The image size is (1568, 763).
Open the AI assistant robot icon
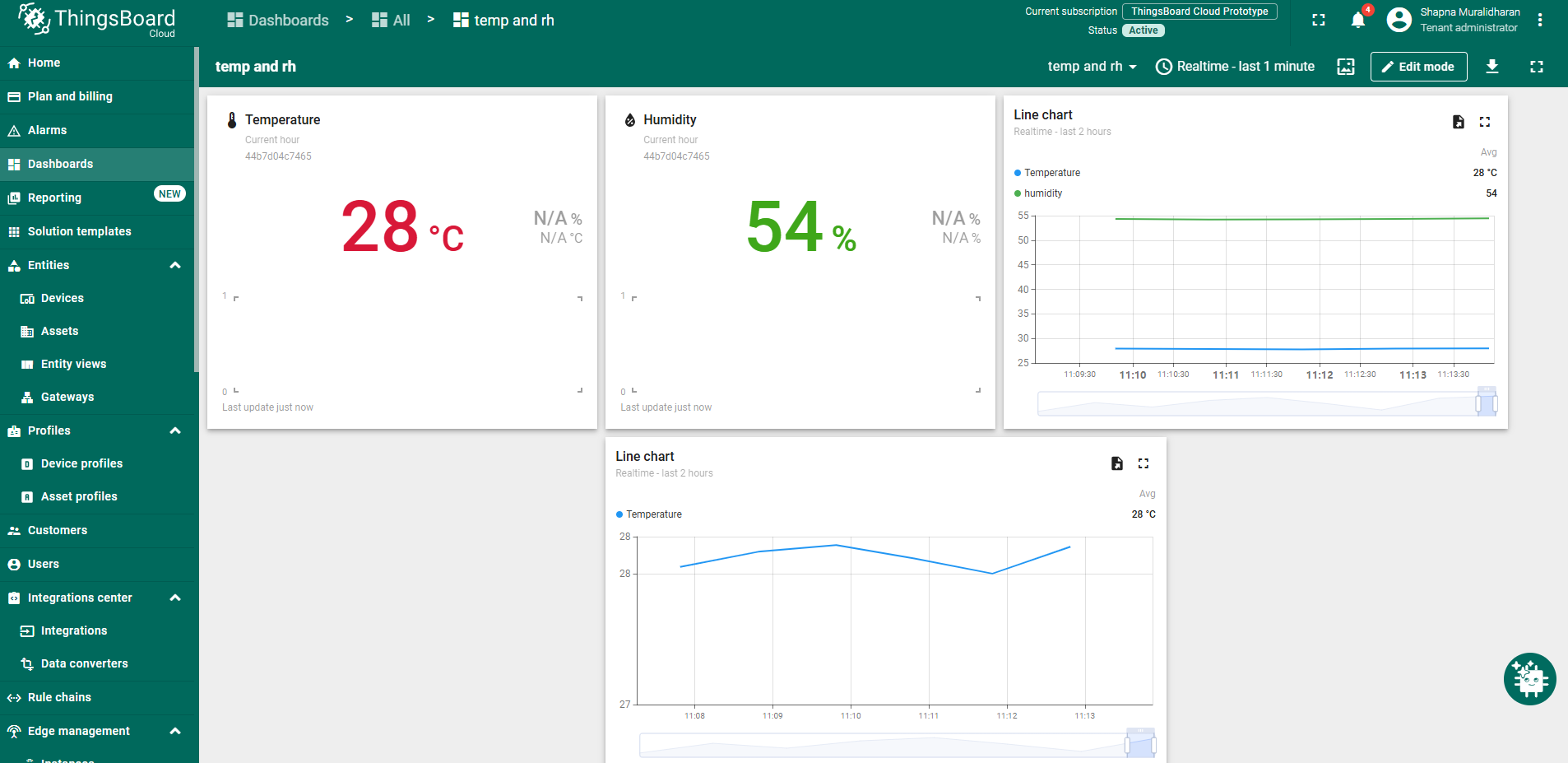point(1529,679)
